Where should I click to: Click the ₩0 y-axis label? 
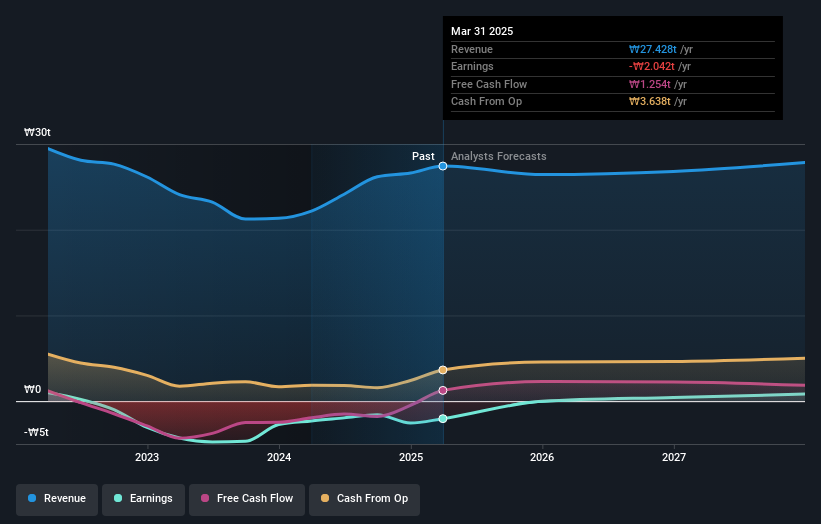click(x=32, y=389)
